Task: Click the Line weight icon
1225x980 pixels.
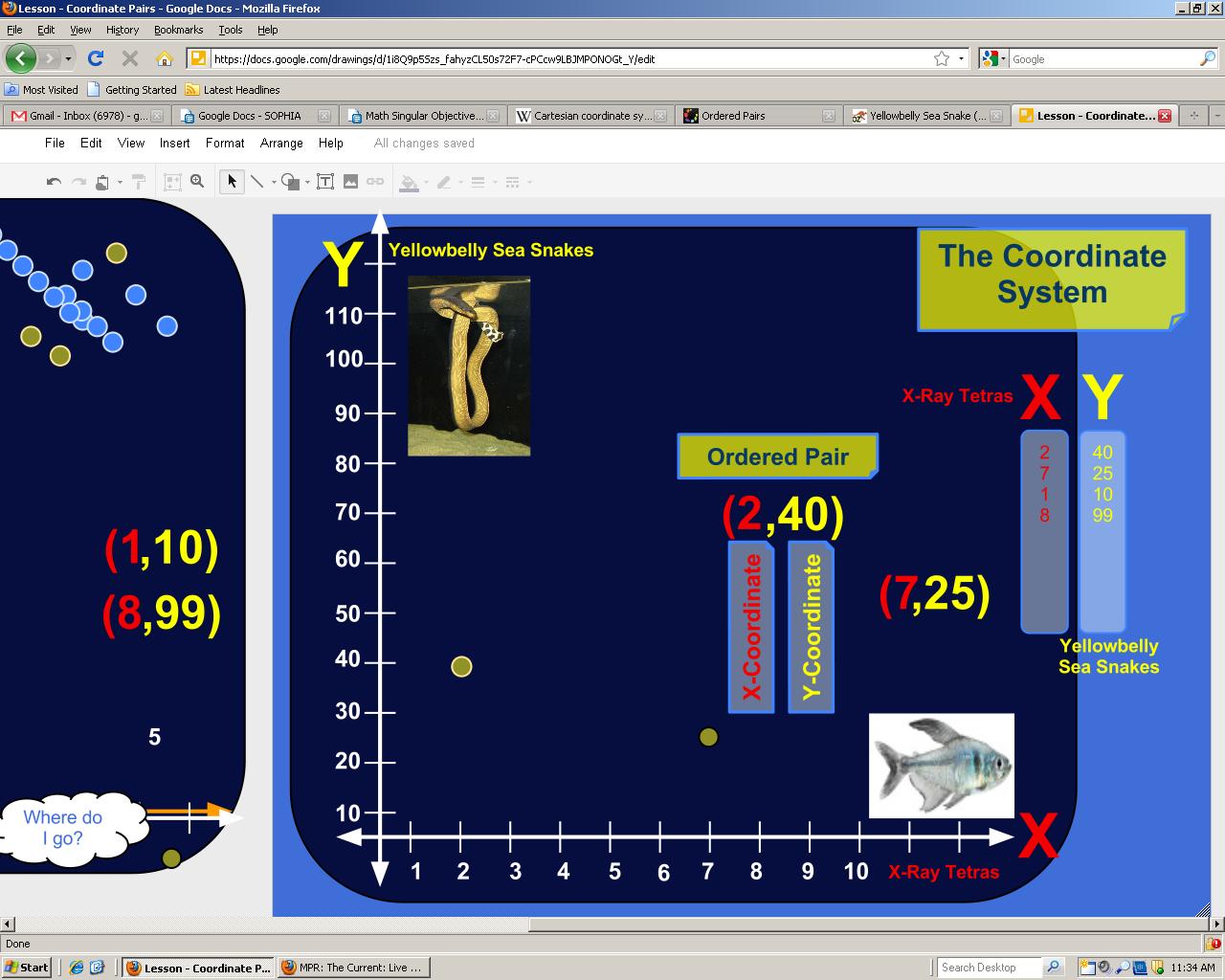Action: [479, 182]
